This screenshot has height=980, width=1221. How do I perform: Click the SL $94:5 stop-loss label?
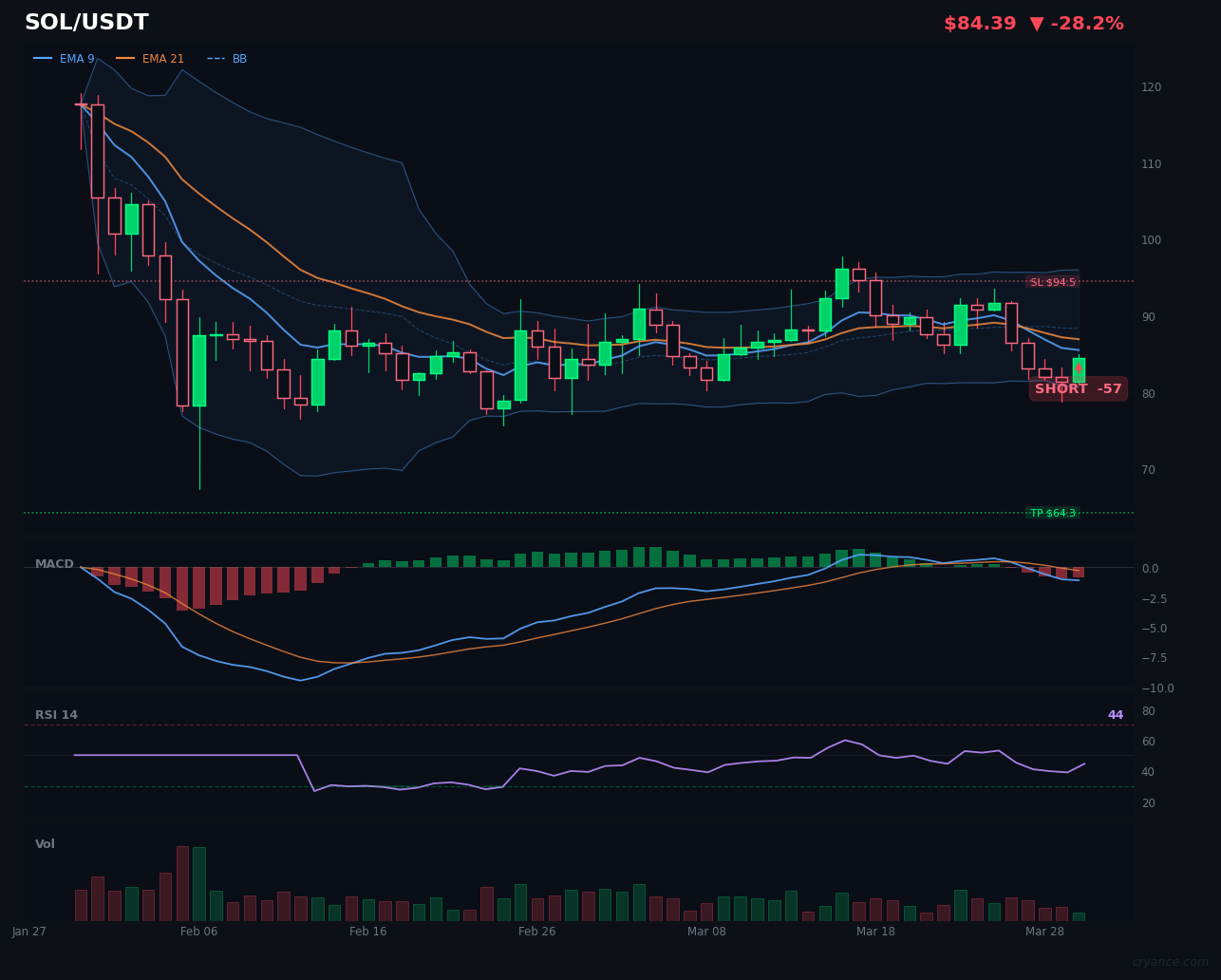pyautogui.click(x=1052, y=281)
